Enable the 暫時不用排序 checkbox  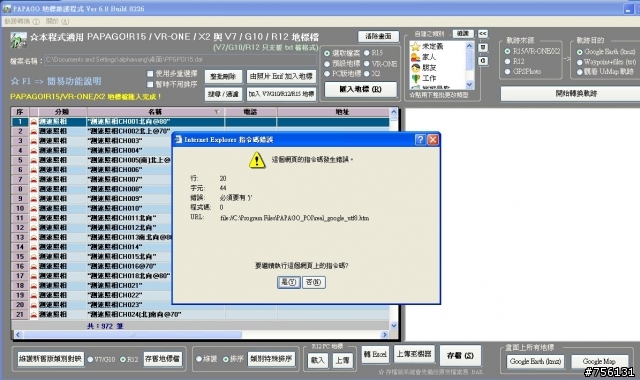click(x=150, y=84)
